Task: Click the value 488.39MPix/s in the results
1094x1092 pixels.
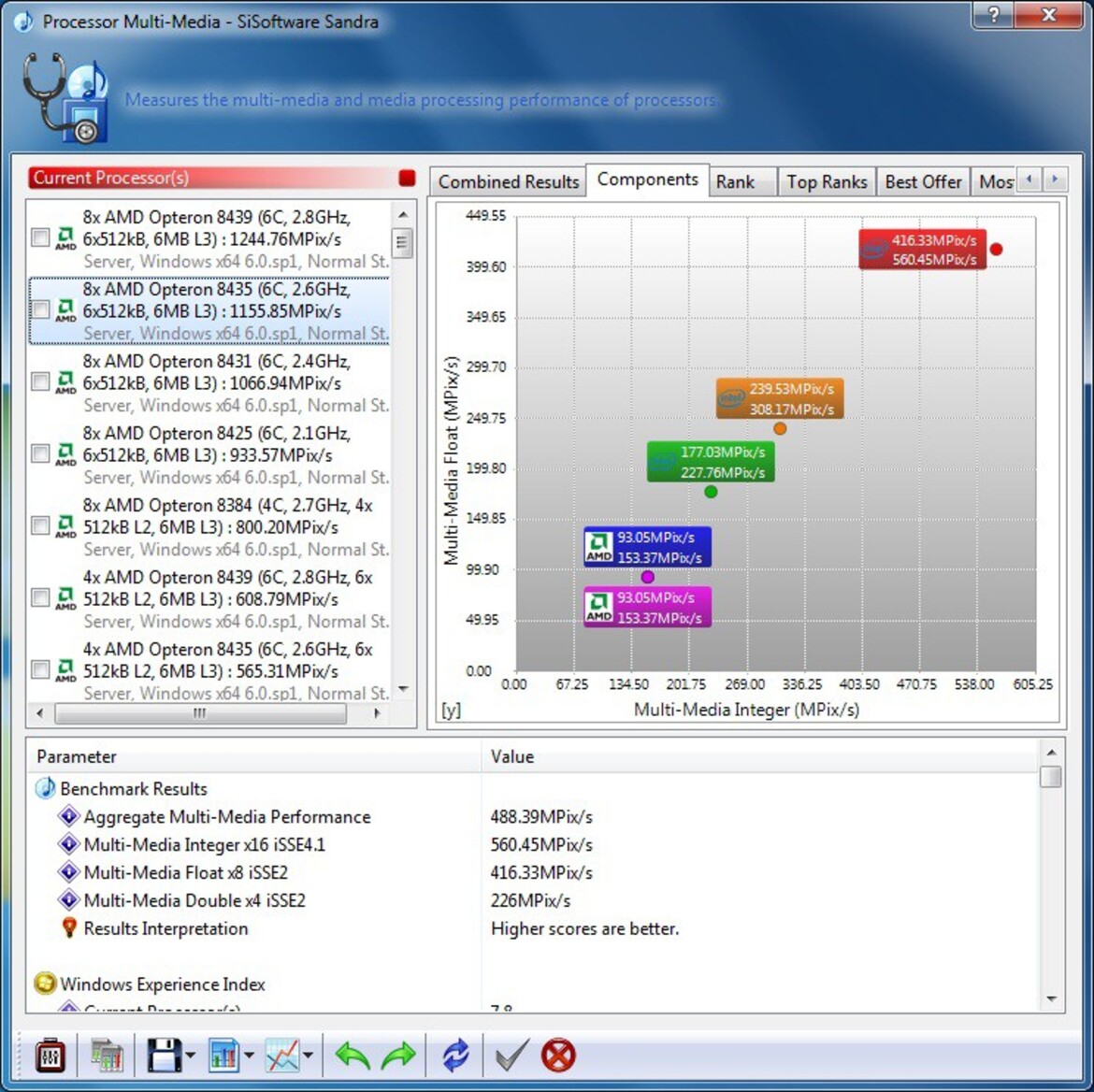Action: 541,816
